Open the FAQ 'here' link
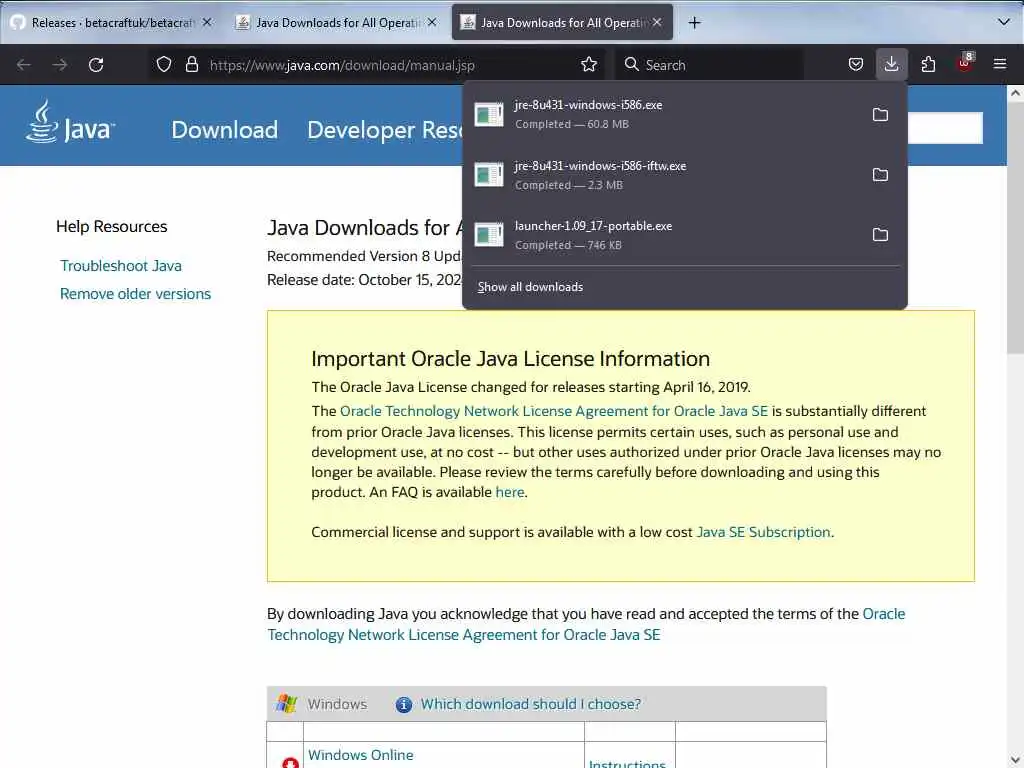The height and width of the screenshot is (768, 1024). [510, 492]
